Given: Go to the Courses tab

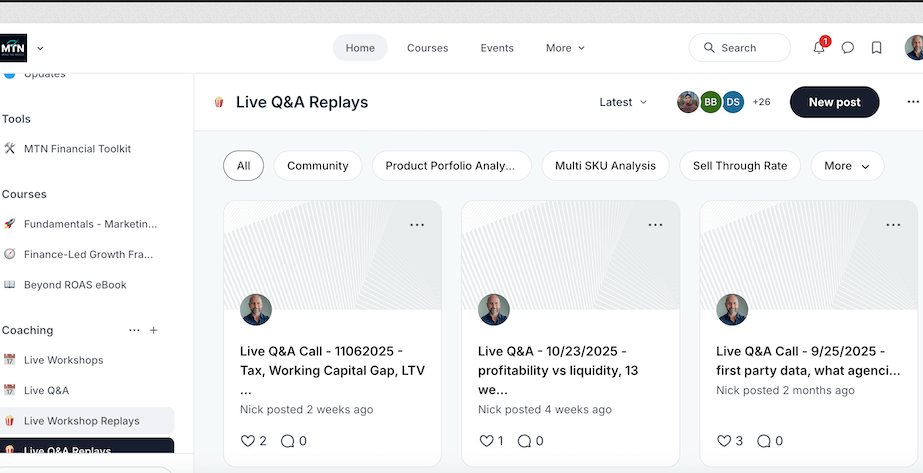Looking at the screenshot, I should click(x=427, y=48).
